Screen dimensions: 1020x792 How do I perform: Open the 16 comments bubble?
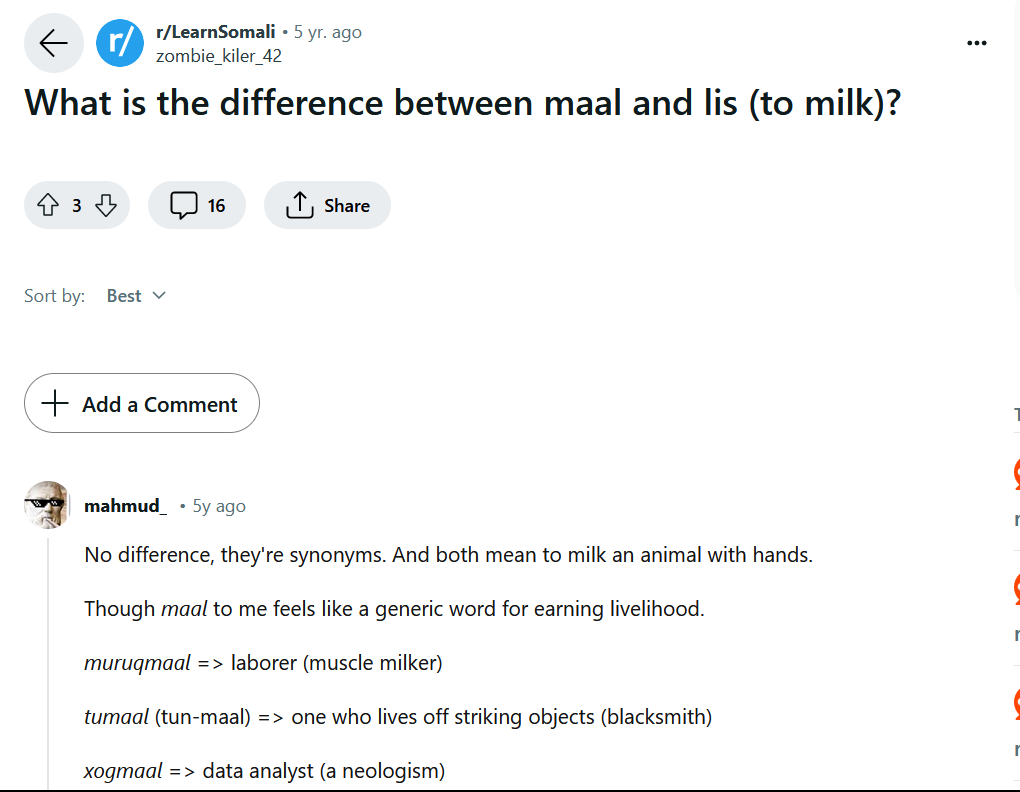coord(197,206)
